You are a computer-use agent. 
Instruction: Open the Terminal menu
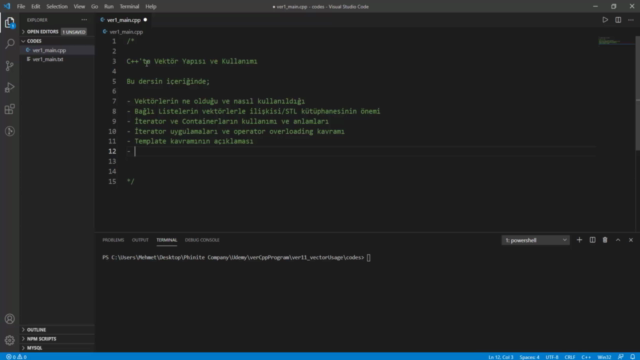pyautogui.click(x=129, y=7)
